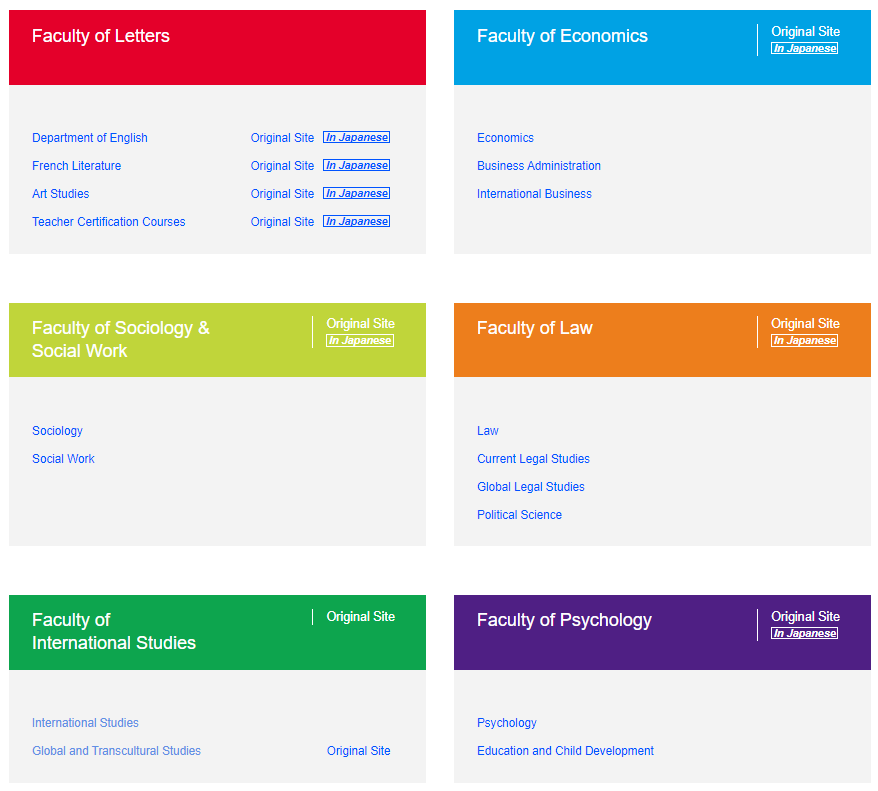This screenshot has width=878, height=791.
Task: Open the Current Legal Studies link
Action: [x=533, y=459]
